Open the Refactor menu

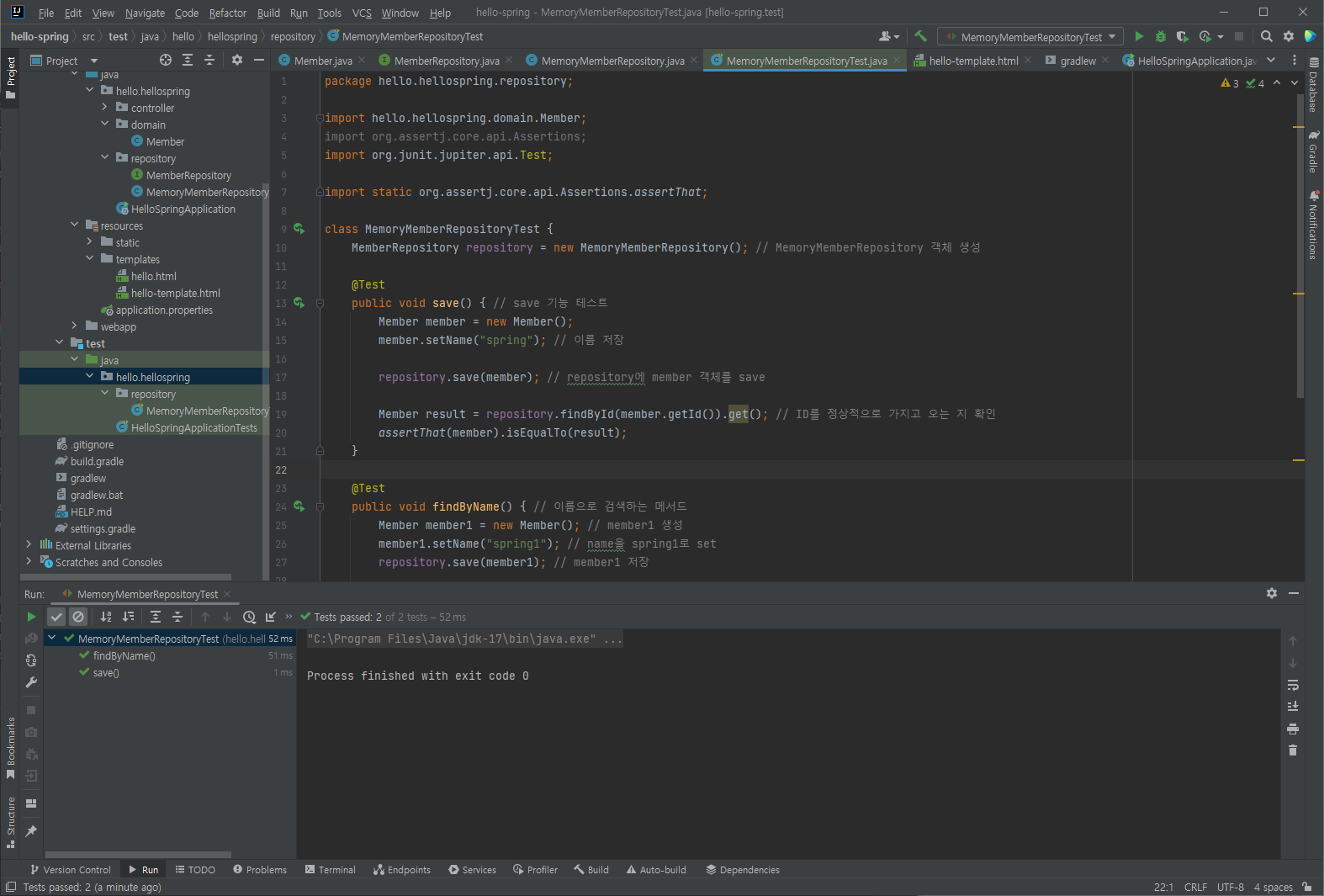click(227, 13)
